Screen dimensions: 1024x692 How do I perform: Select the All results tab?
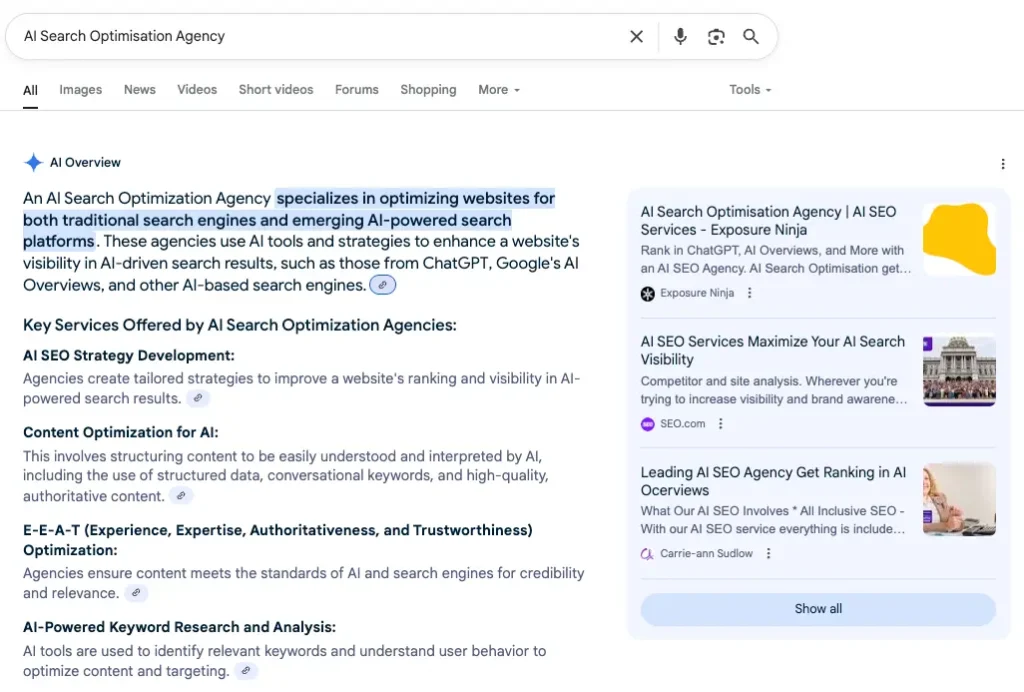coord(30,90)
